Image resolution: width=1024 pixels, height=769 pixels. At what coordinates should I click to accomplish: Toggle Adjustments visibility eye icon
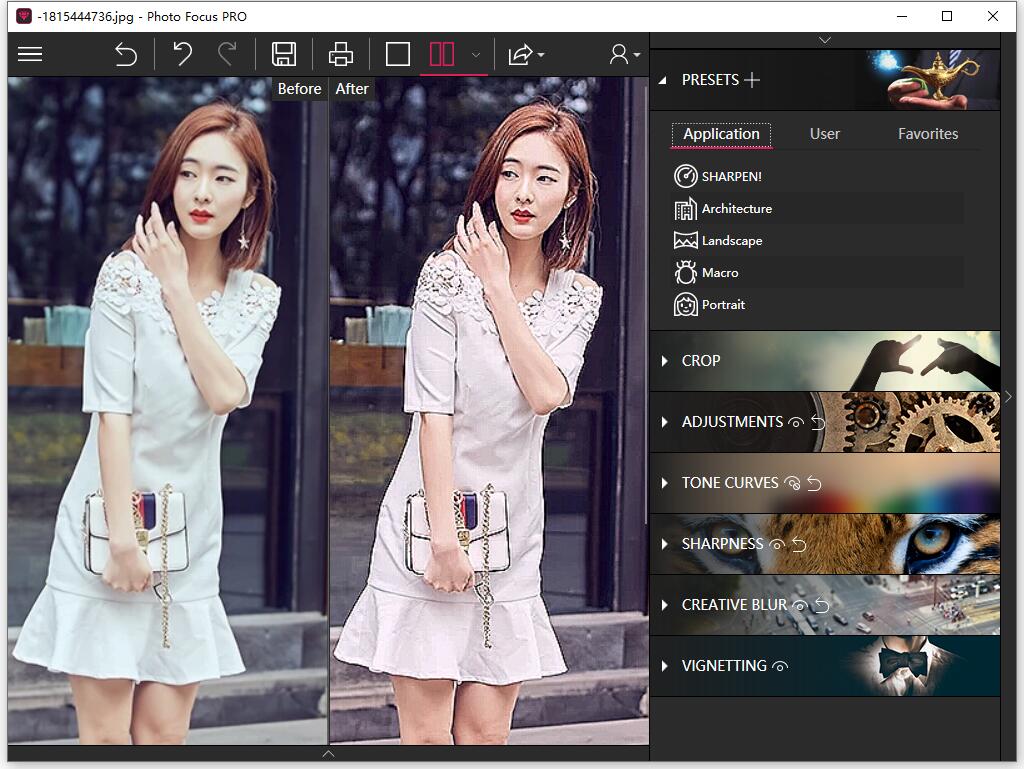coord(796,423)
